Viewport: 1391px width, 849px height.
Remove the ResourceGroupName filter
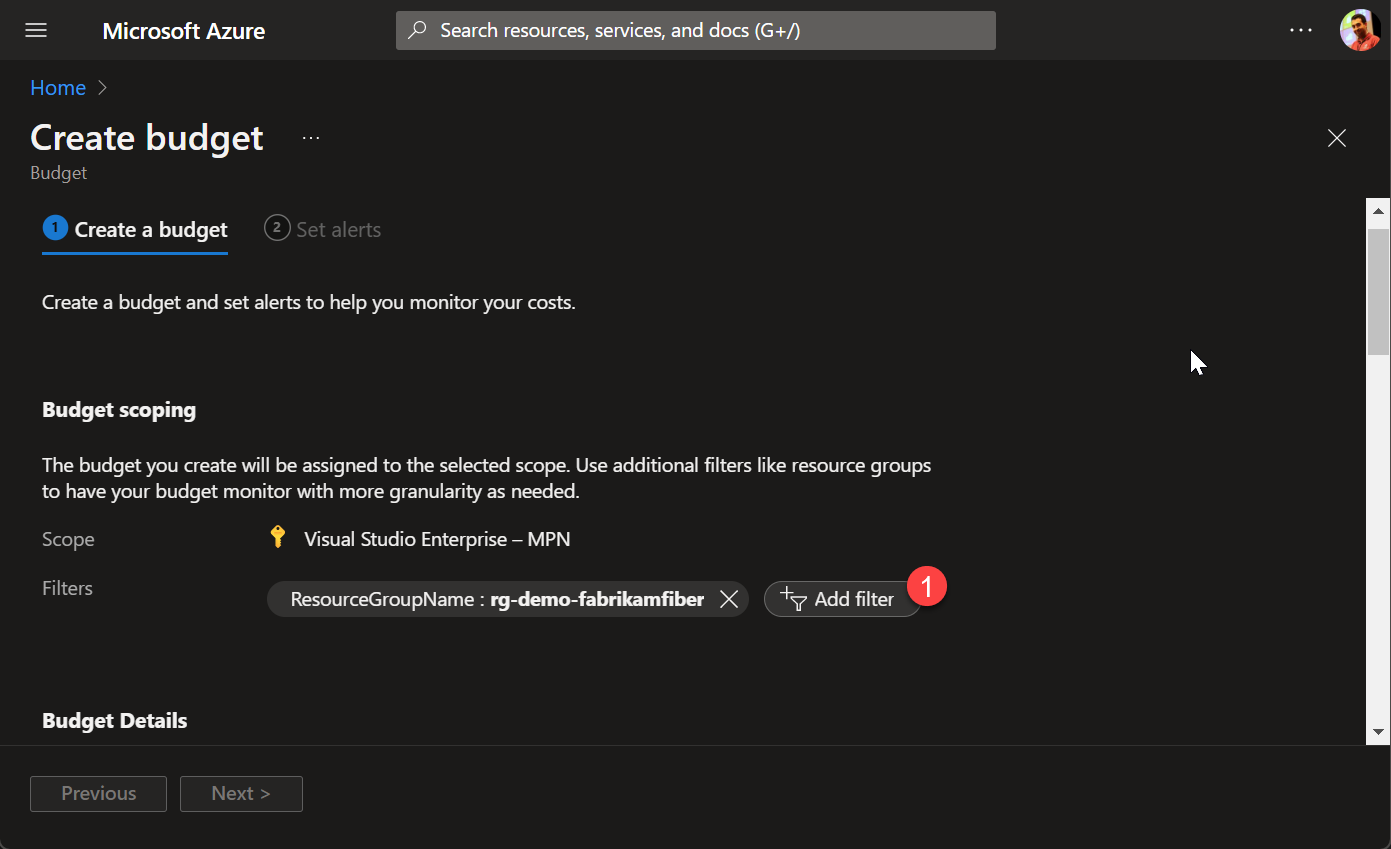729,599
